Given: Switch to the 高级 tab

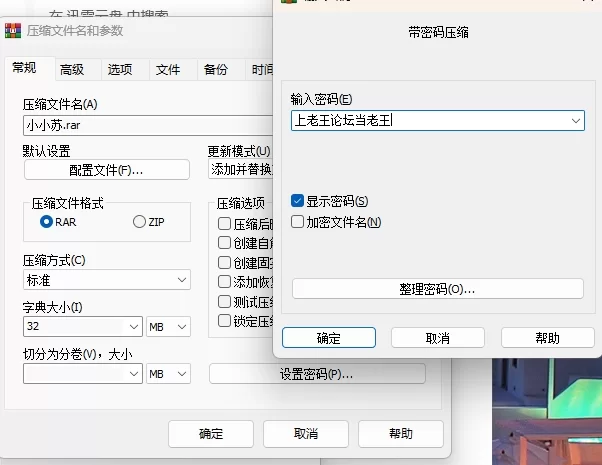Looking at the screenshot, I should click(71, 69).
